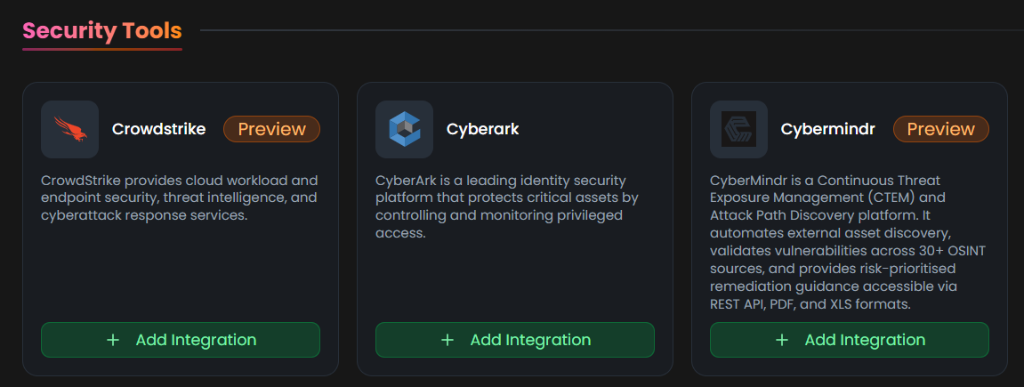Add the Cyberark integration
This screenshot has height=387, width=1024.
click(515, 340)
